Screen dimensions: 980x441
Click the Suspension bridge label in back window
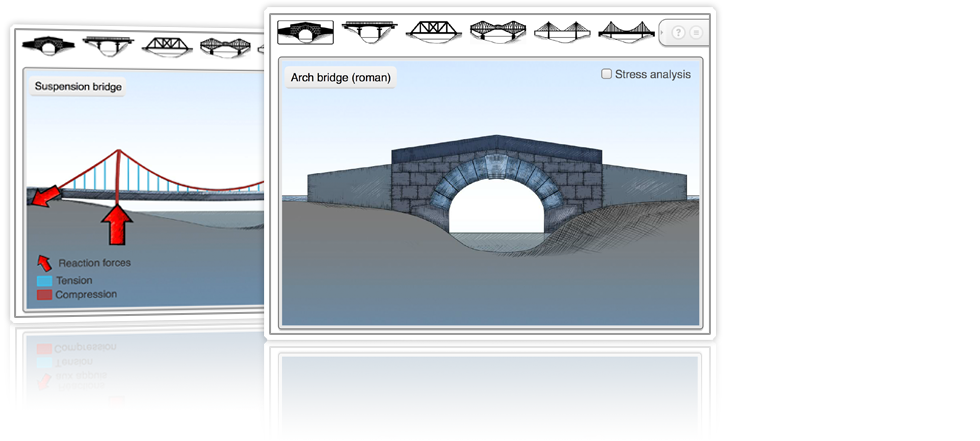[78, 86]
